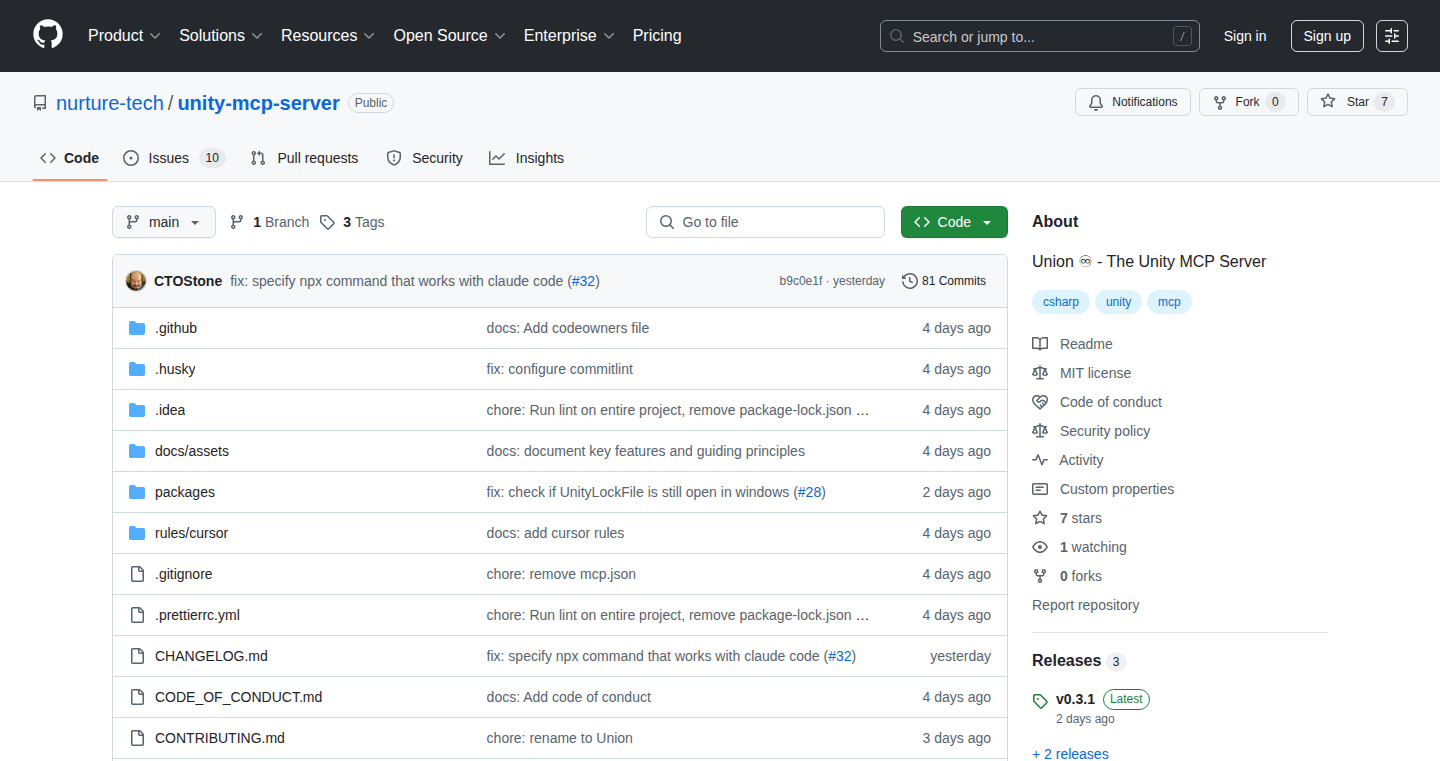Open commit hash b9c0e1f
This screenshot has height=761, width=1440.
point(801,281)
